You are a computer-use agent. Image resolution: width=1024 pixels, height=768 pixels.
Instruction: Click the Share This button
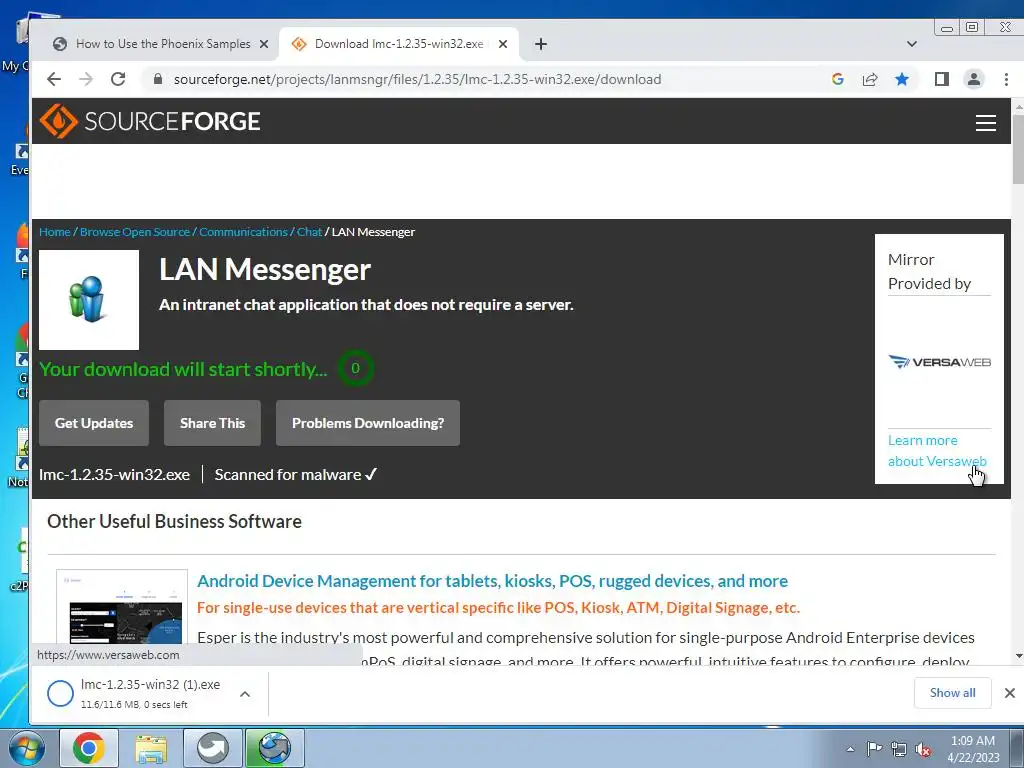(x=212, y=423)
